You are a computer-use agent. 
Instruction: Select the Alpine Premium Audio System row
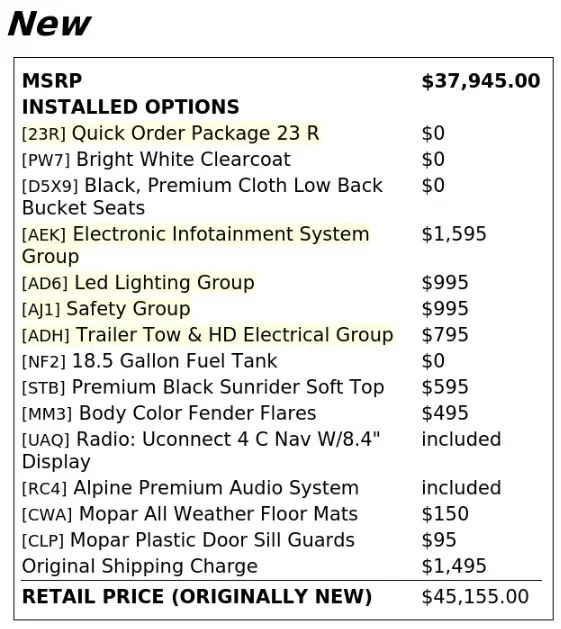pos(190,488)
